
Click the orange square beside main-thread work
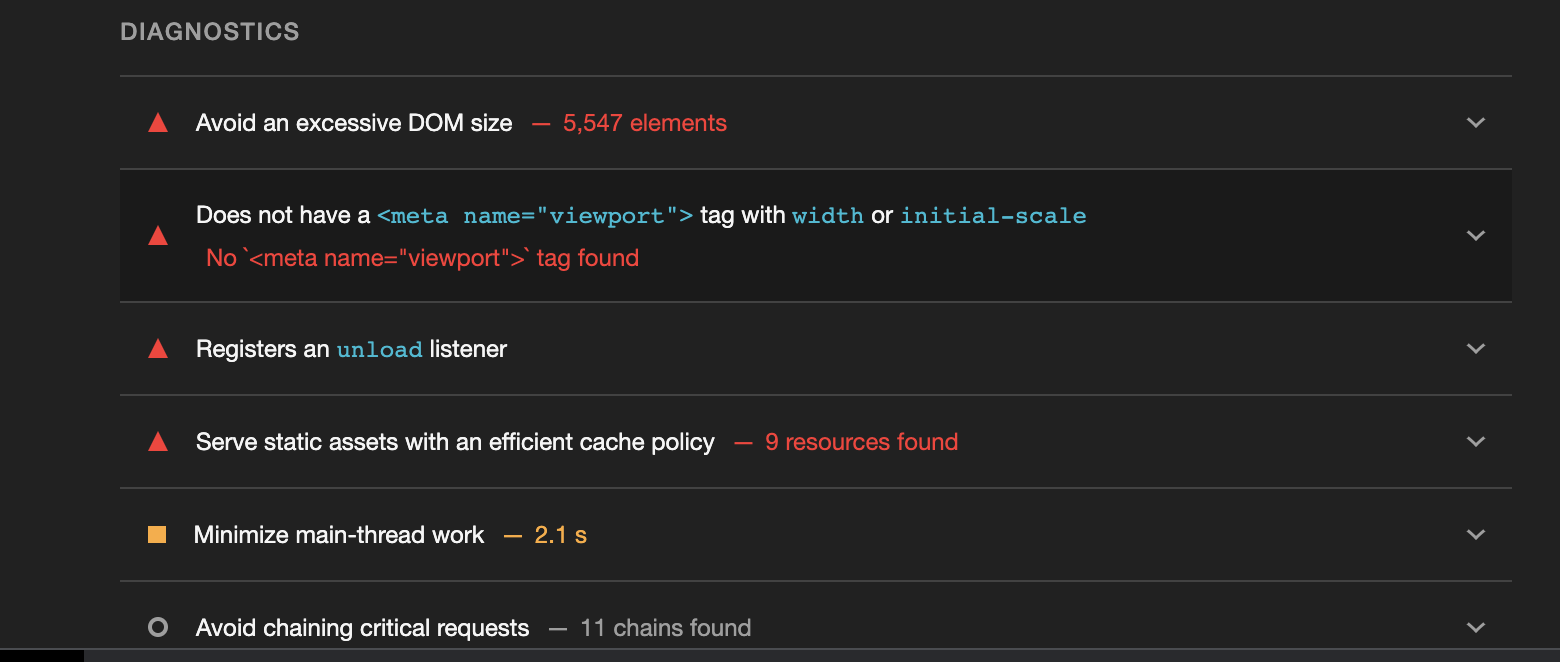tap(157, 535)
